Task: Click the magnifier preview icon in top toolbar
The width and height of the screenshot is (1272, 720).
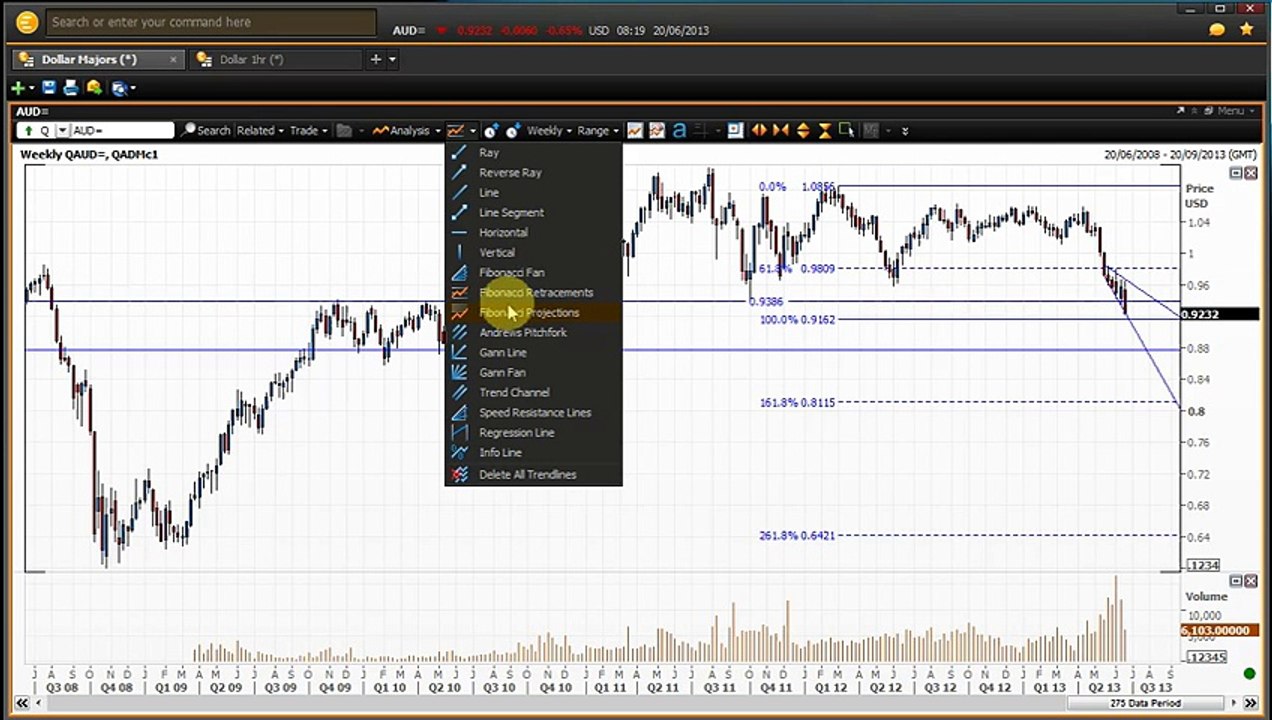Action: point(120,88)
